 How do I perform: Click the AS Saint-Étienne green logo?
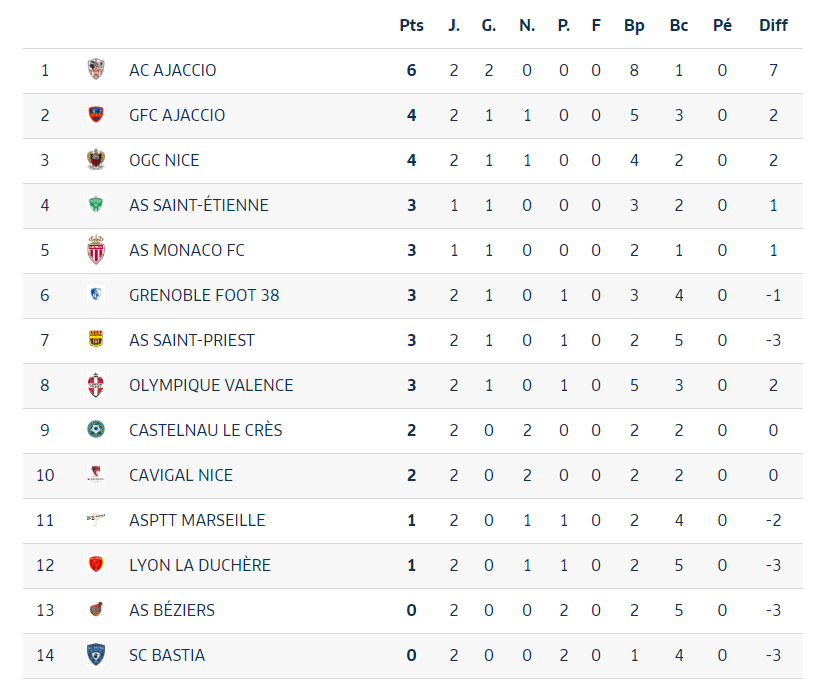click(96, 205)
